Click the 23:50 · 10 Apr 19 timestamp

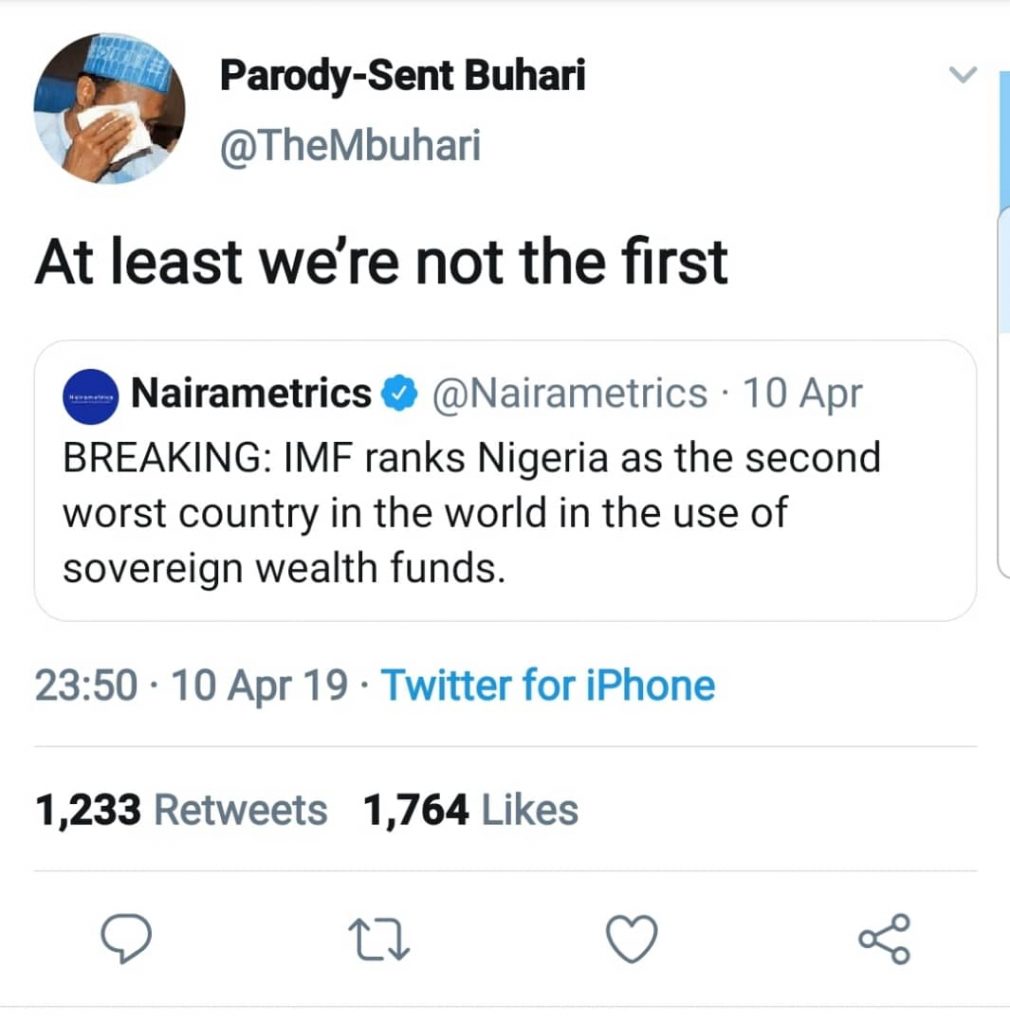coord(192,686)
